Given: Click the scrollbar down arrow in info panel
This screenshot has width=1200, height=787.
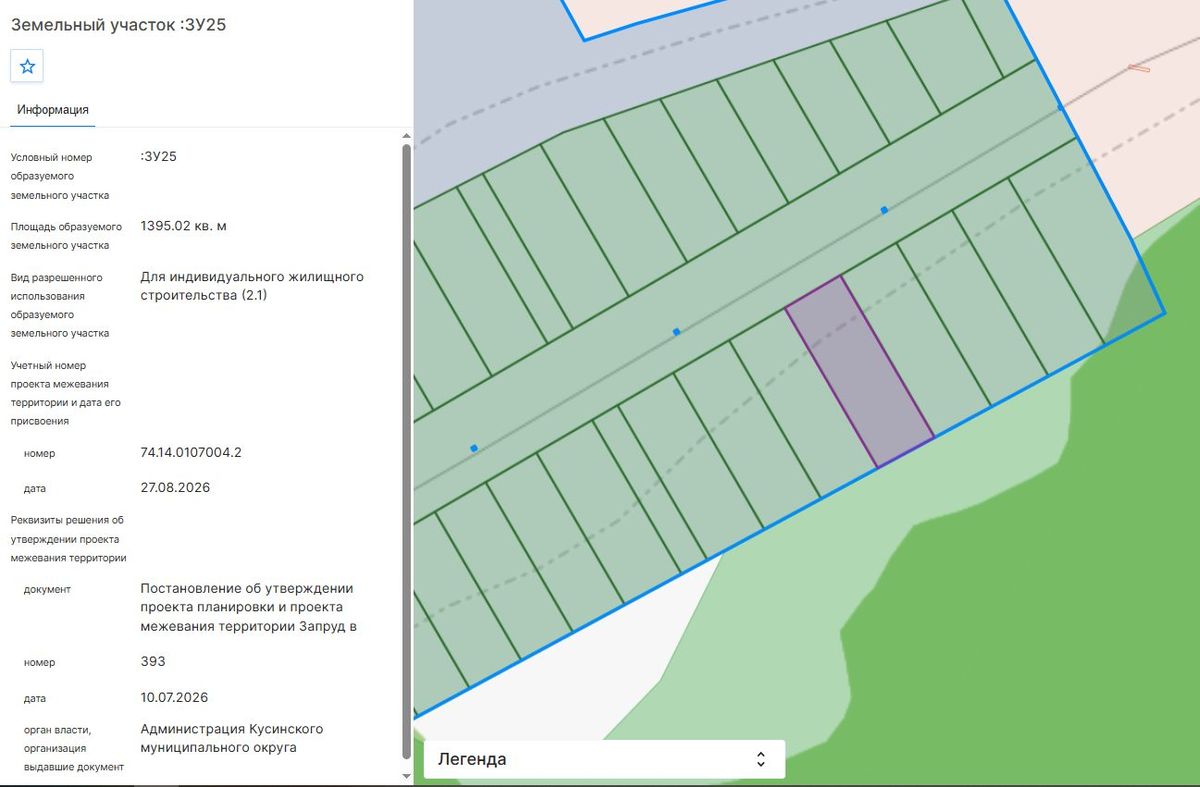Looking at the screenshot, I should coord(406,776).
